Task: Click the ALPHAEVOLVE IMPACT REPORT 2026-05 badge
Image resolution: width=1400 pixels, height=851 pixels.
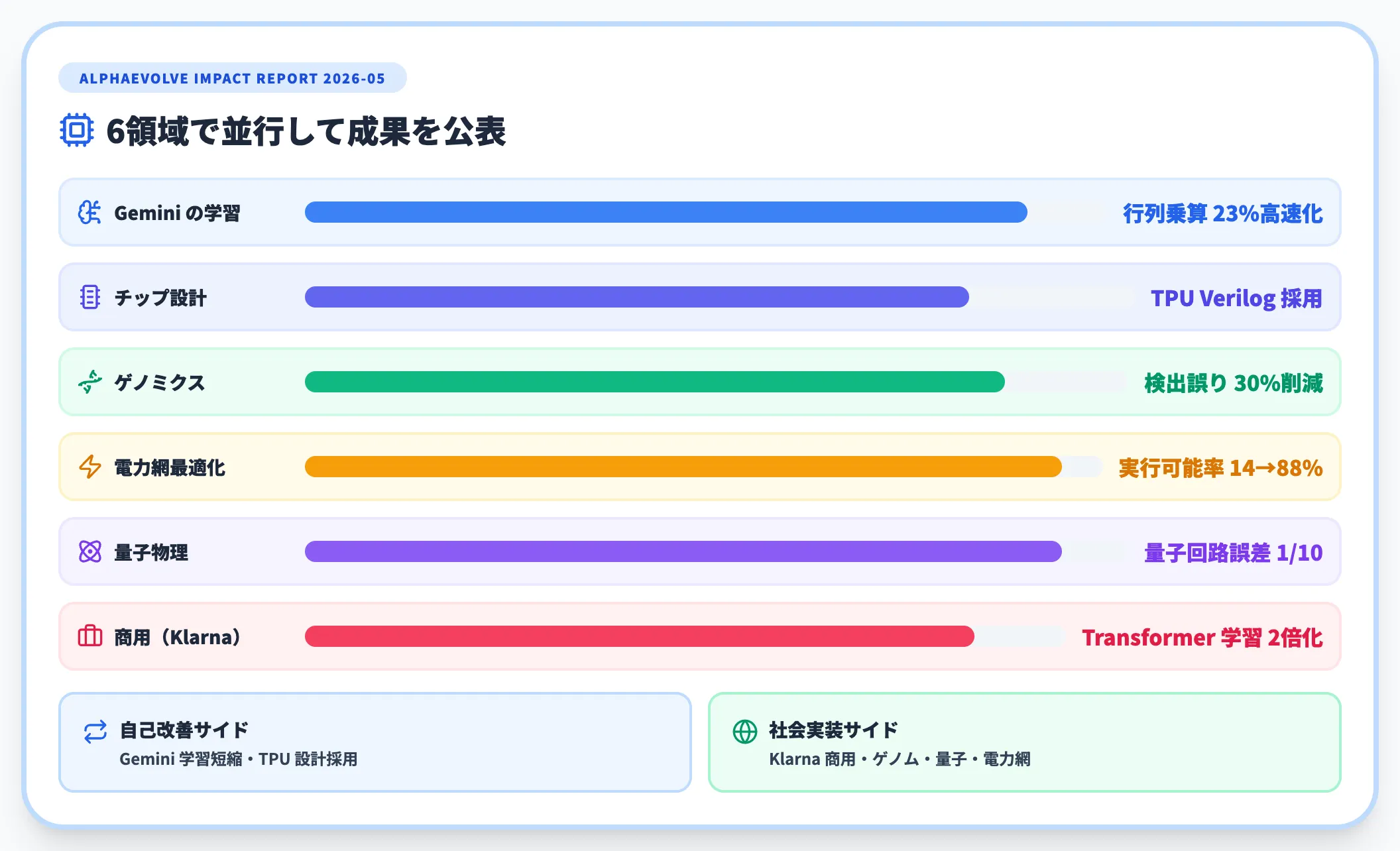Action: [x=233, y=78]
